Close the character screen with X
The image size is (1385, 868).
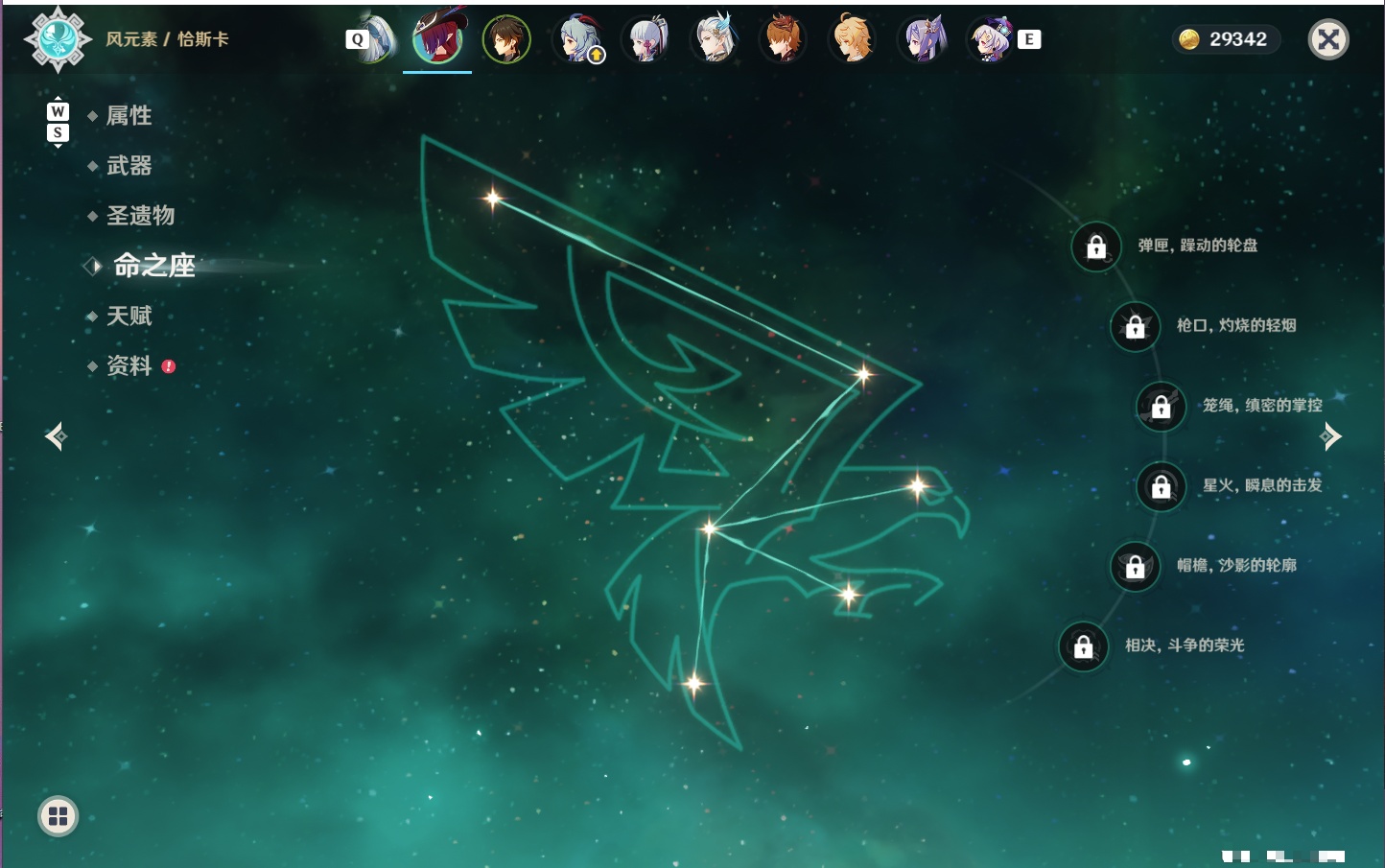(1329, 39)
